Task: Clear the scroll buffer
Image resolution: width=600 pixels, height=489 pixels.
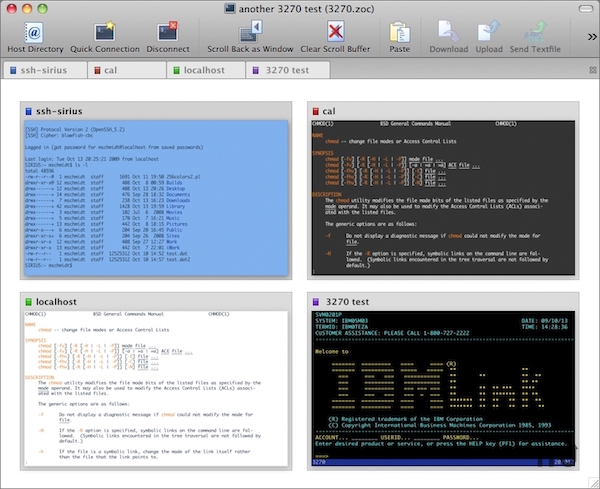Action: (x=338, y=33)
